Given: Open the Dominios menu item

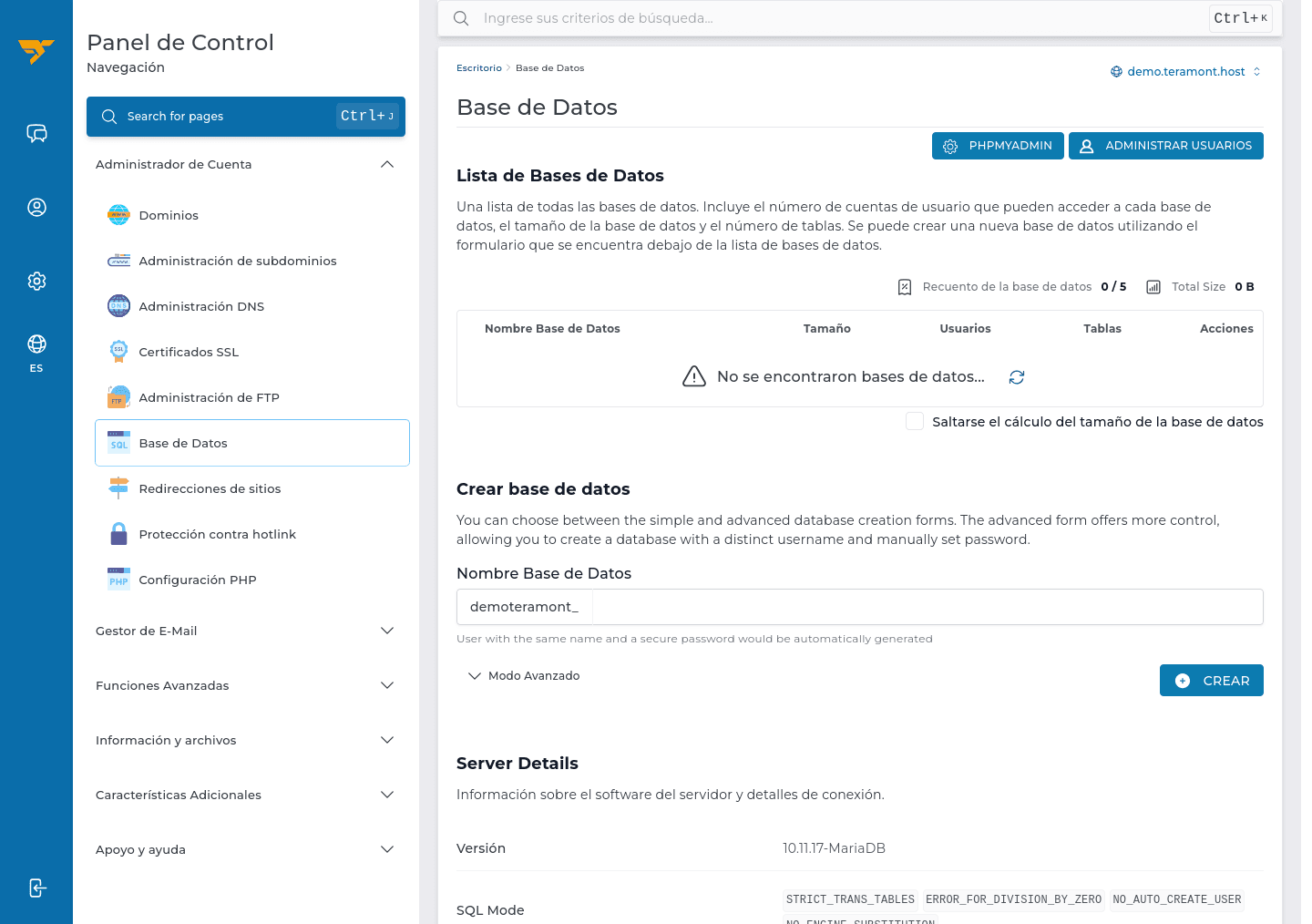Looking at the screenshot, I should tap(252, 215).
